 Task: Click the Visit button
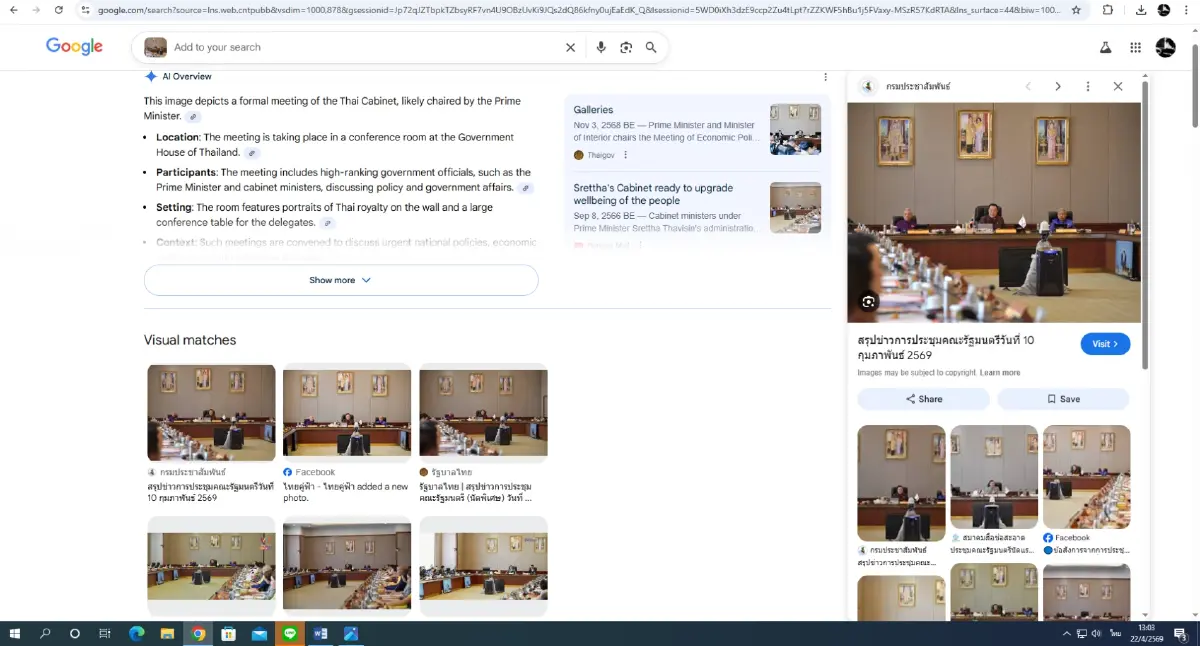(x=1105, y=344)
